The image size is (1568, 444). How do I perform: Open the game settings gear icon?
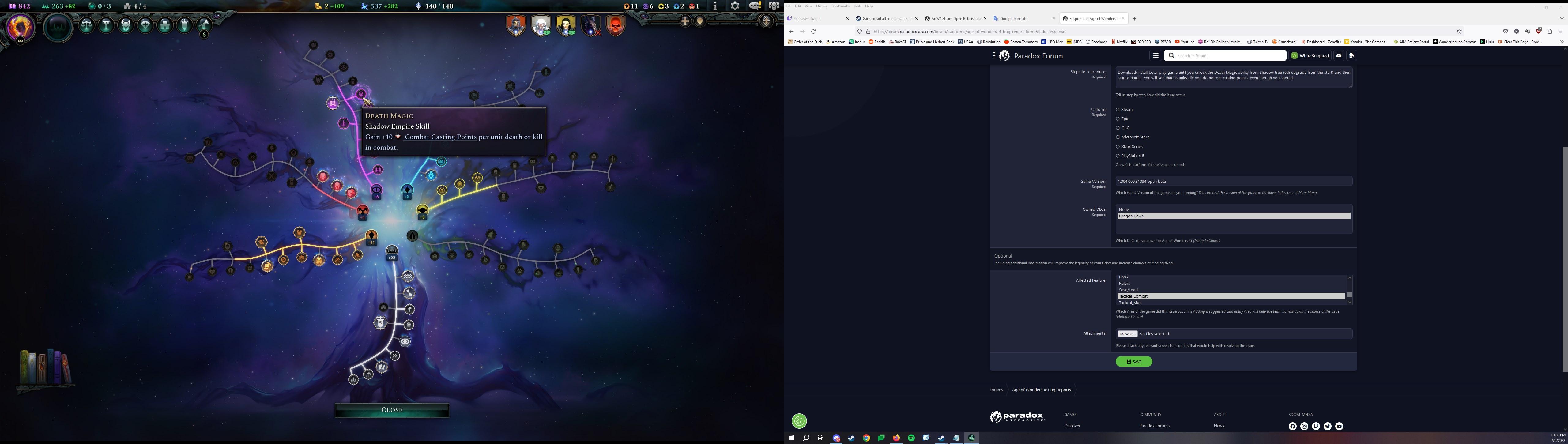(x=735, y=6)
